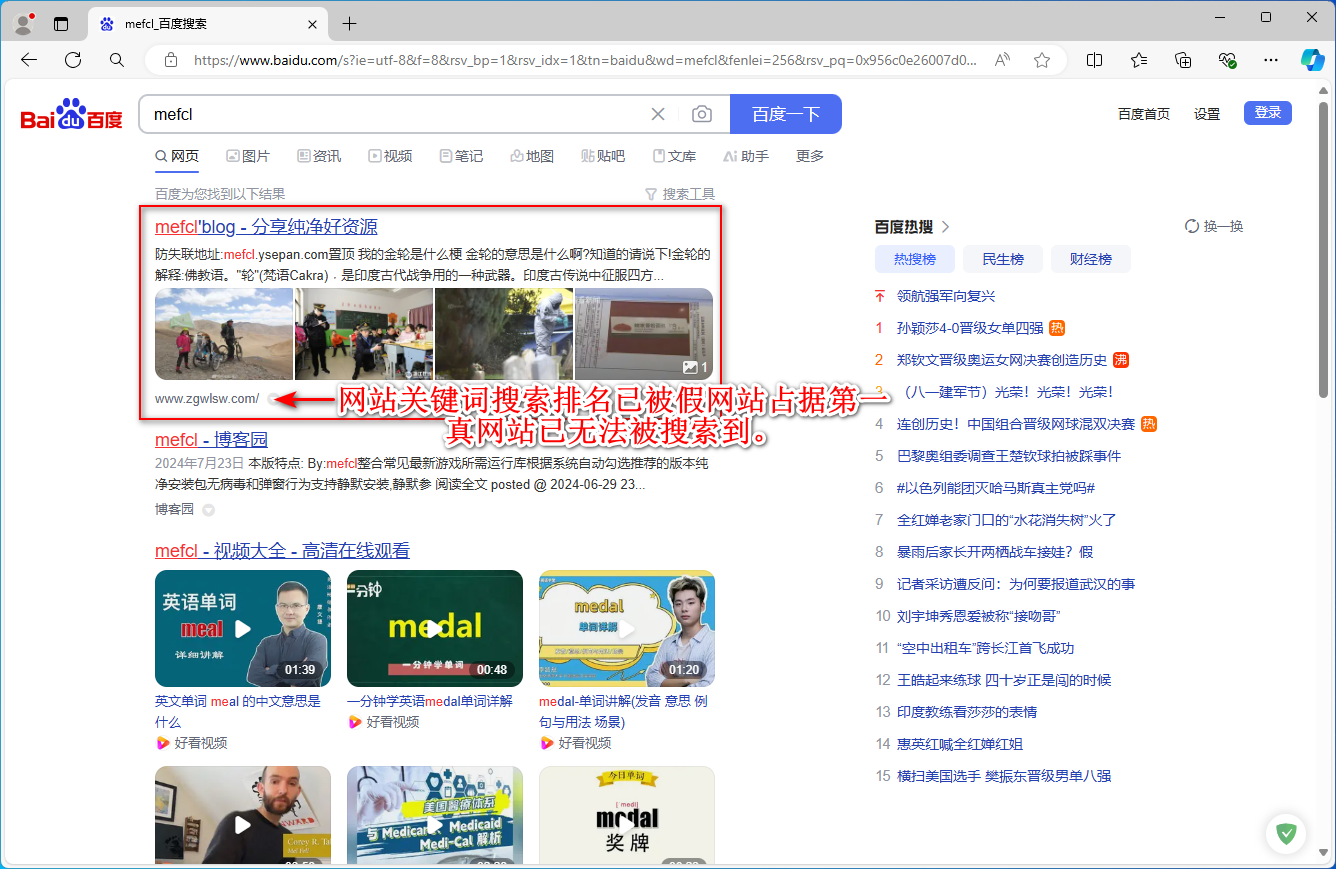Focus the browser address bar URL
Viewport: 1336px width, 869px height.
click(x=585, y=60)
